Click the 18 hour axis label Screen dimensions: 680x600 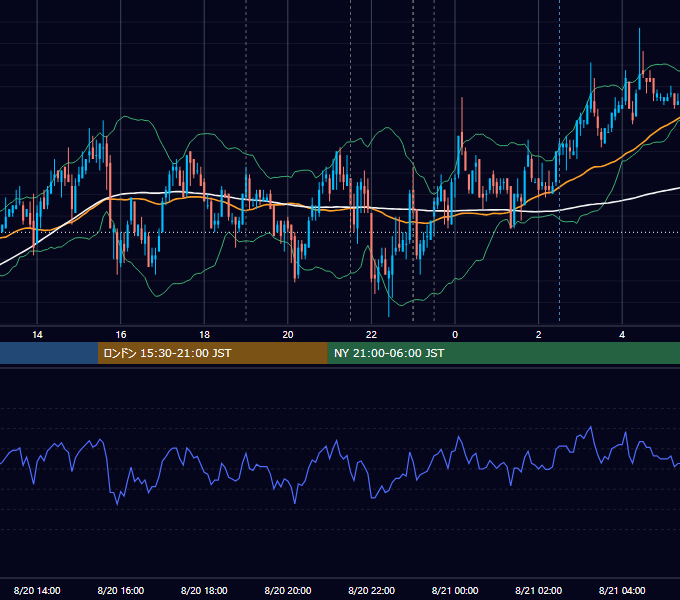click(x=204, y=335)
